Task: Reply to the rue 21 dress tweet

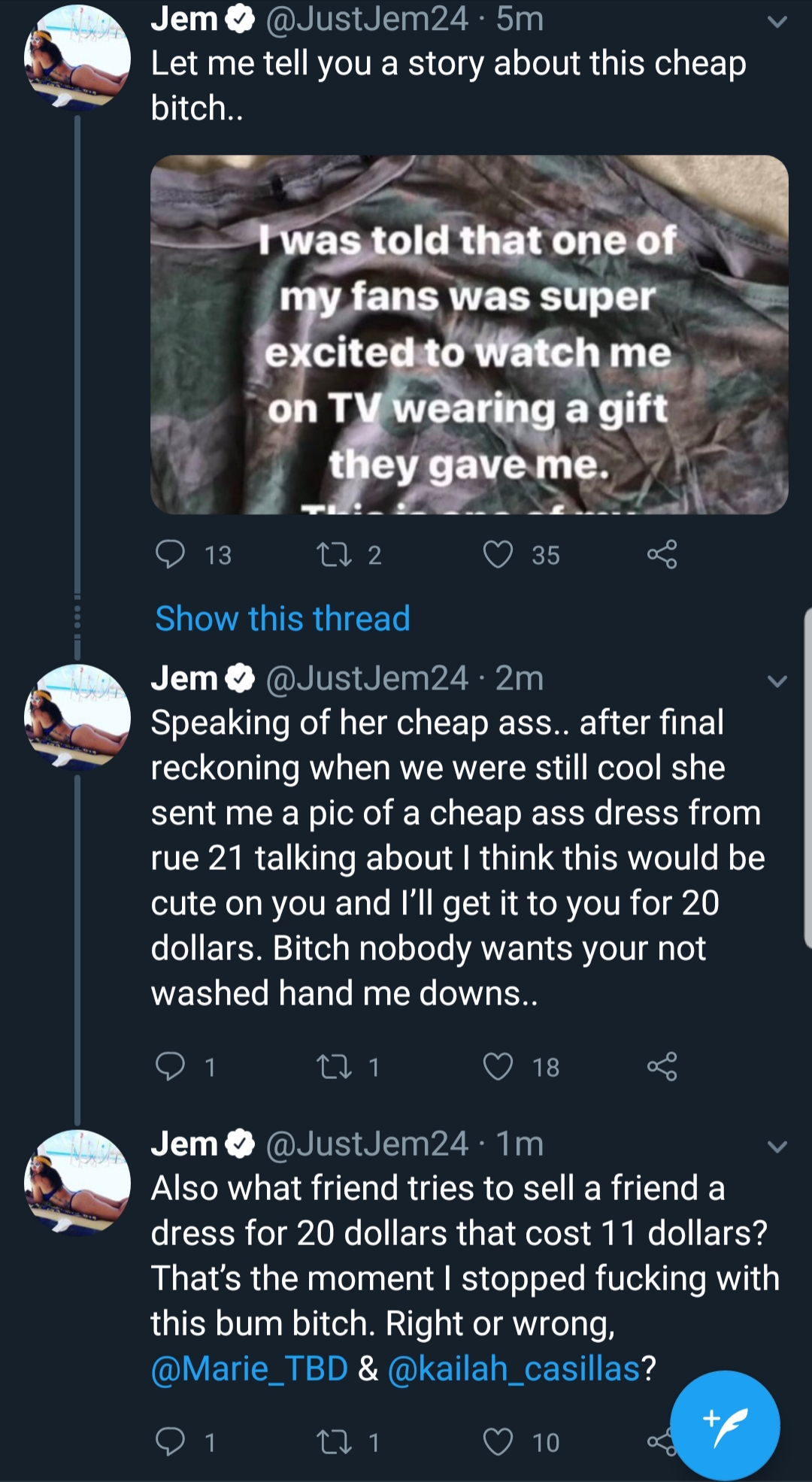Action: click(170, 1066)
